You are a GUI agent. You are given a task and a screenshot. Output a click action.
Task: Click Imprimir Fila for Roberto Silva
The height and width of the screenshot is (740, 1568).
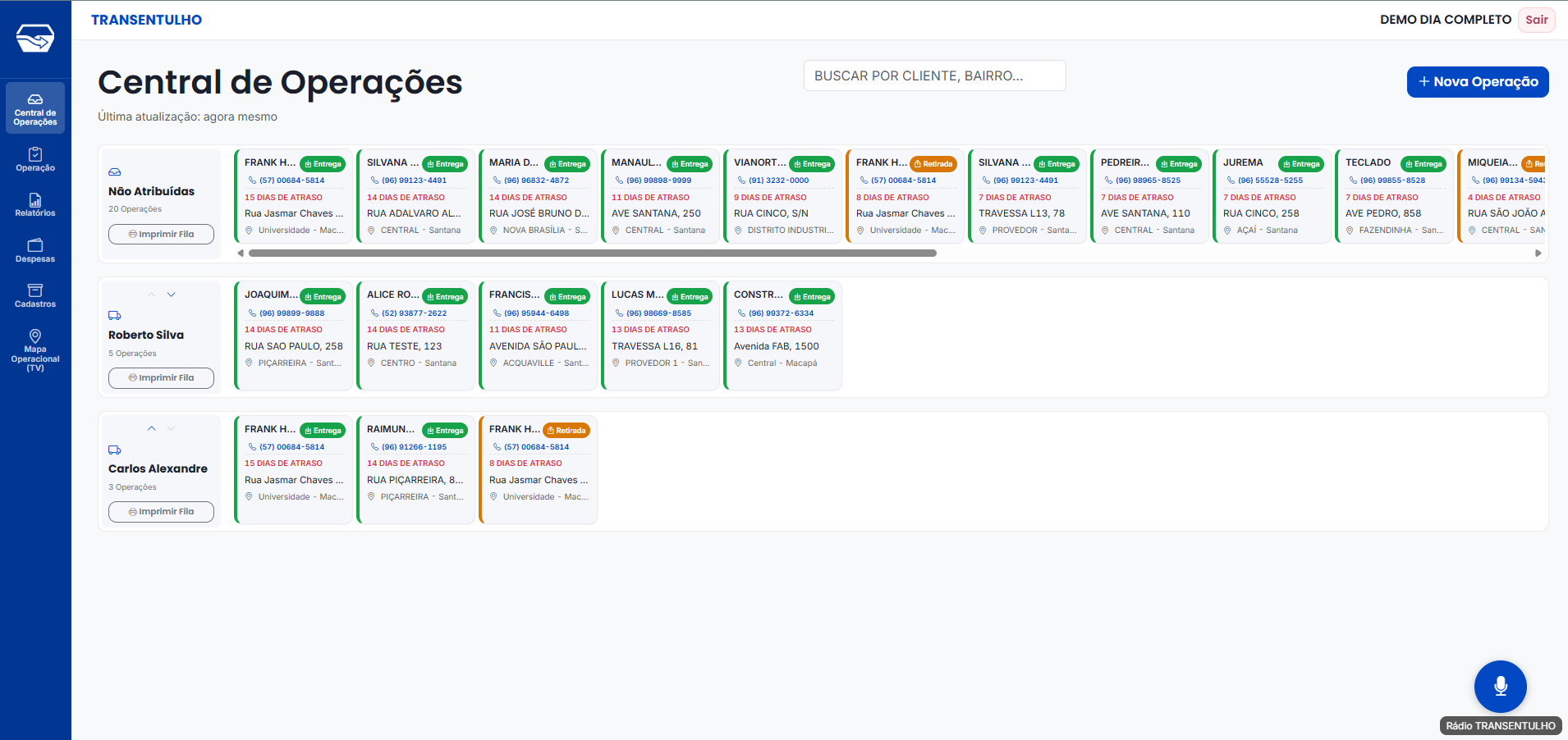click(161, 378)
